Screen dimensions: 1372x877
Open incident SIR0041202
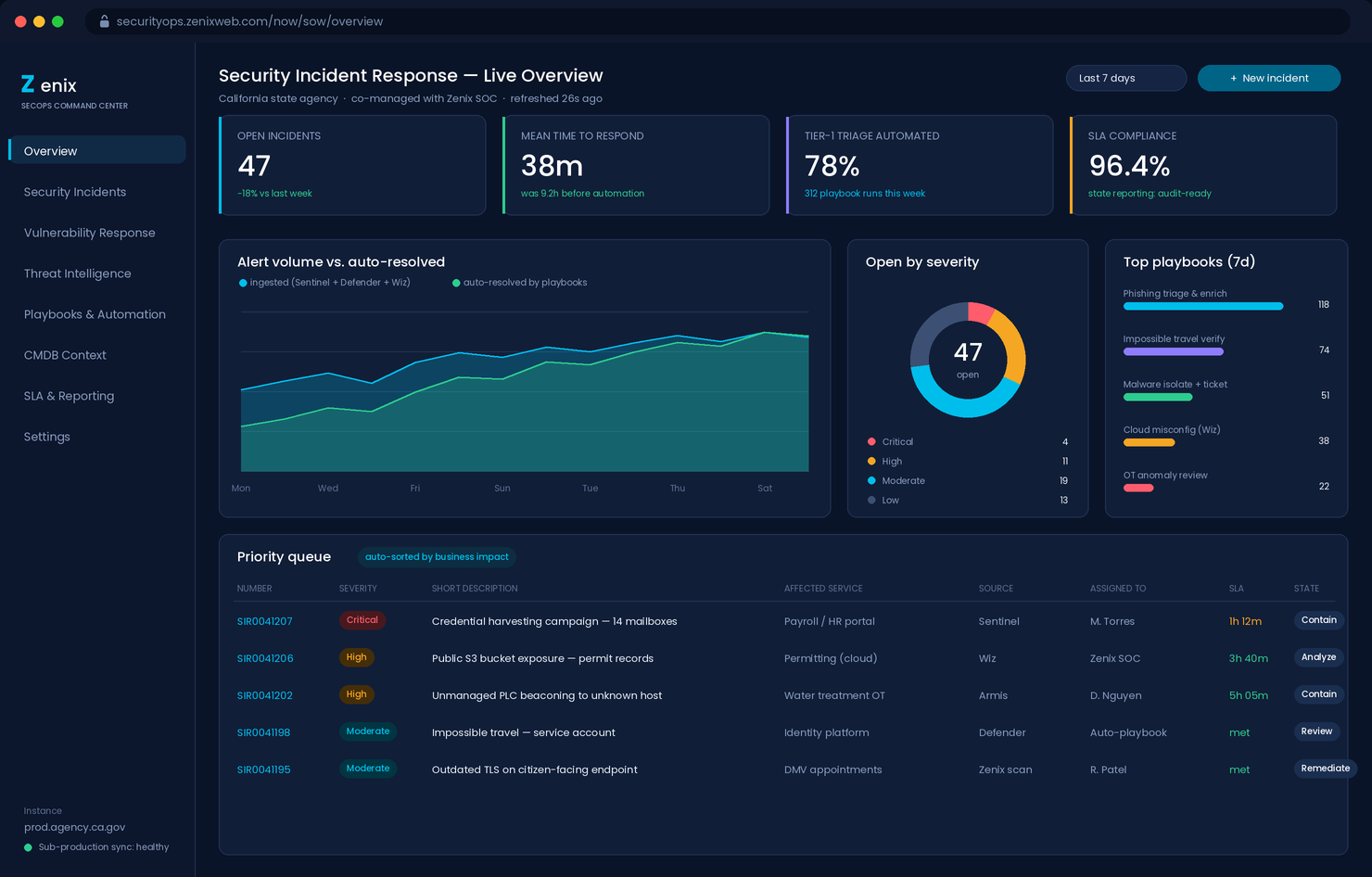coord(265,695)
